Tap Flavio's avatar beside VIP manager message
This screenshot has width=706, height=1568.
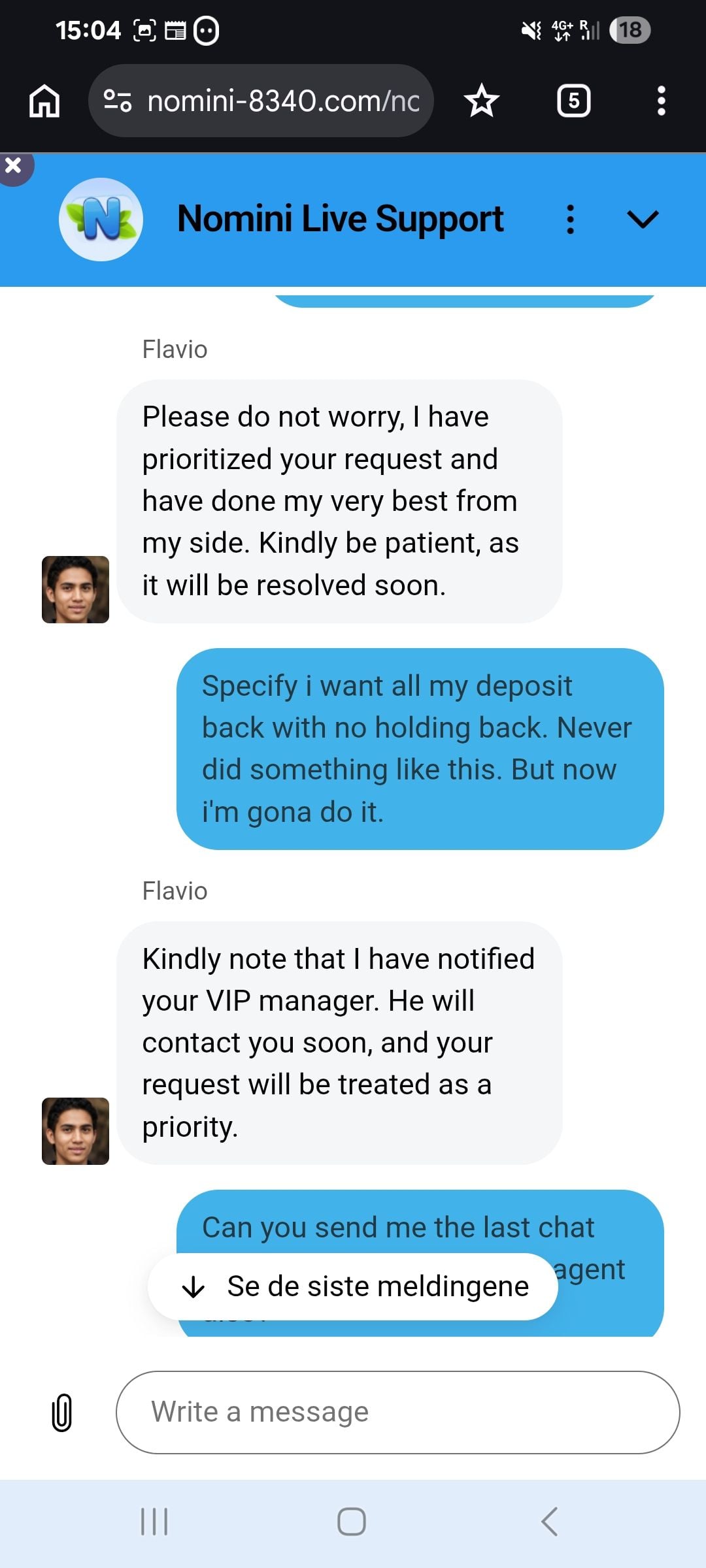(x=75, y=1131)
